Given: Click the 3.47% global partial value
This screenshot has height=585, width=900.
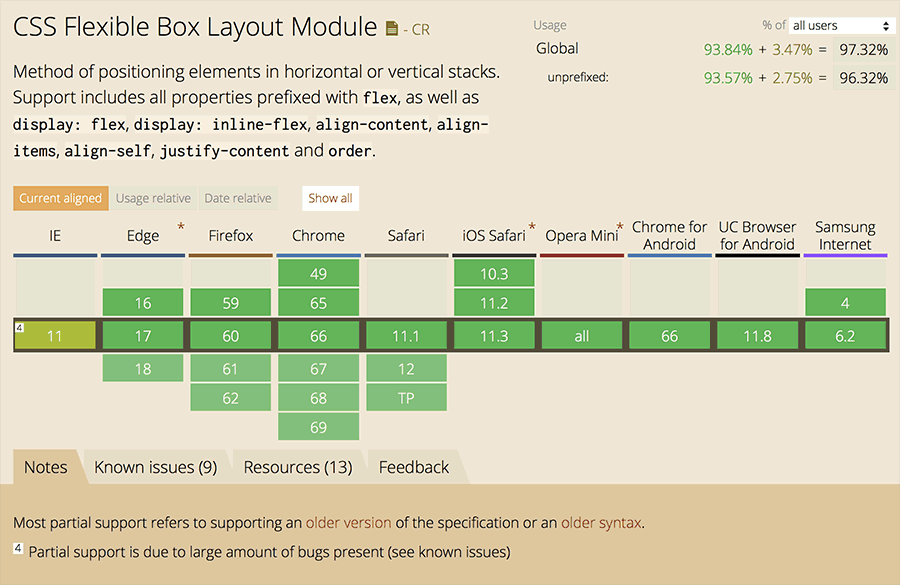Looking at the screenshot, I should [x=792, y=50].
